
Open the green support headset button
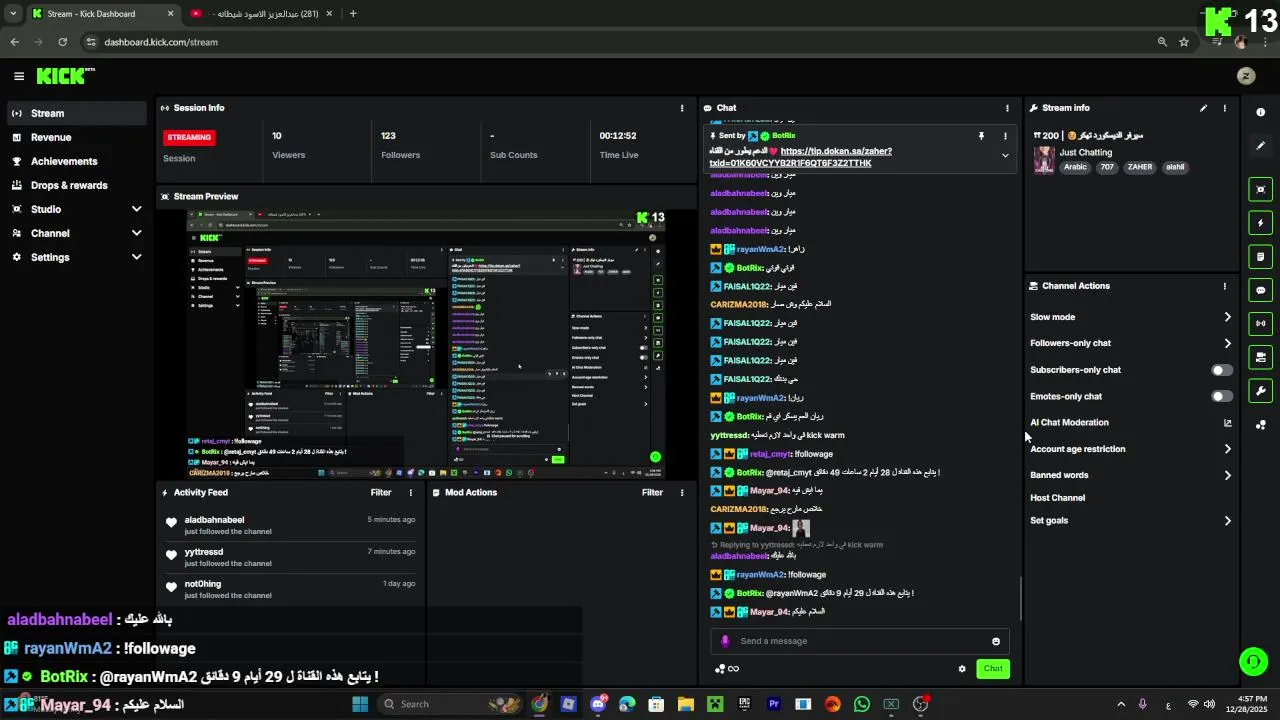(1253, 661)
